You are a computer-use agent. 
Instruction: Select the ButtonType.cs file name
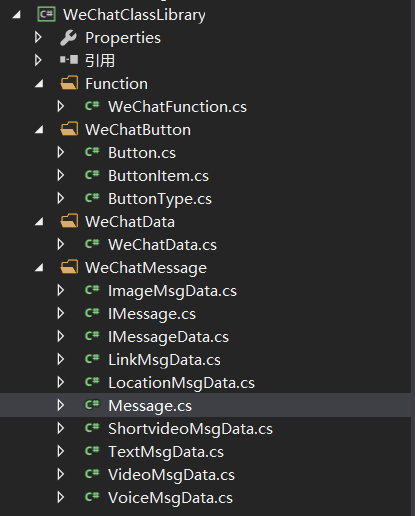(x=160, y=199)
